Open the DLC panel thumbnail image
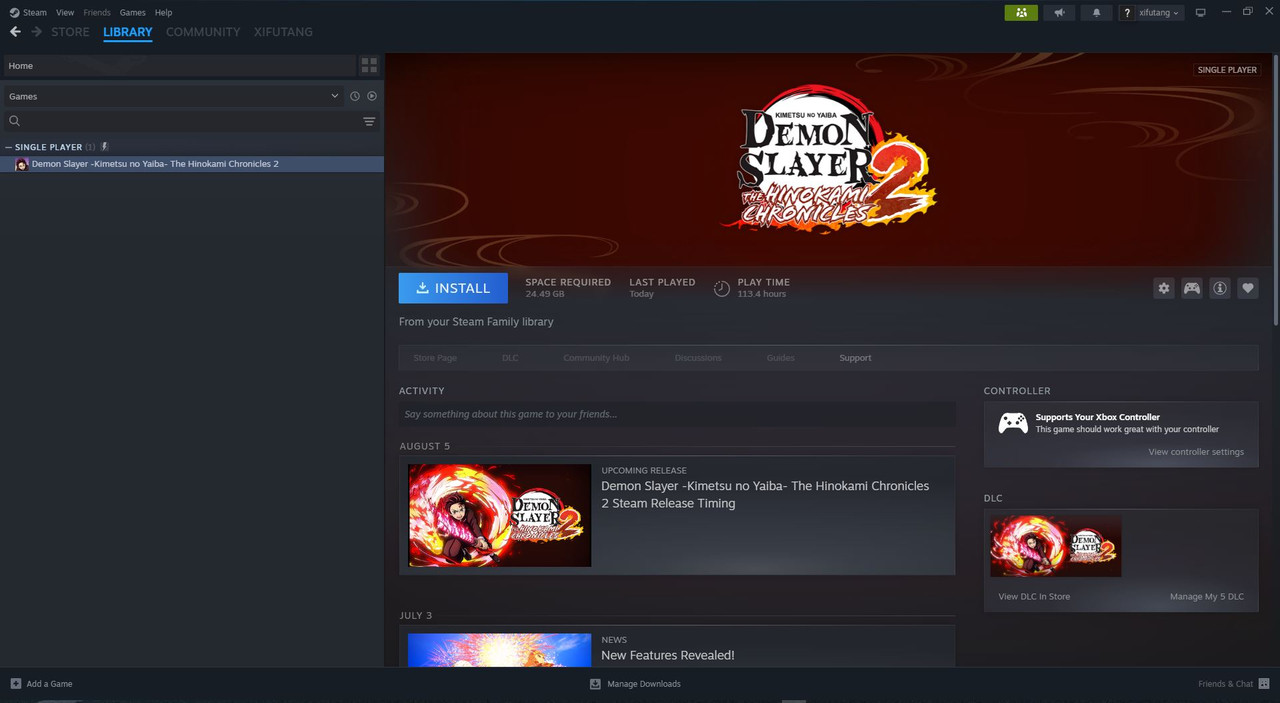 coord(1056,546)
